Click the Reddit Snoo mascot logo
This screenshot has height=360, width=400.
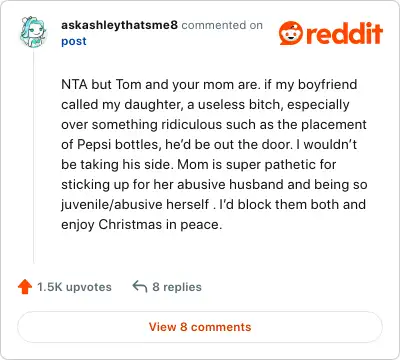pyautogui.click(x=291, y=33)
